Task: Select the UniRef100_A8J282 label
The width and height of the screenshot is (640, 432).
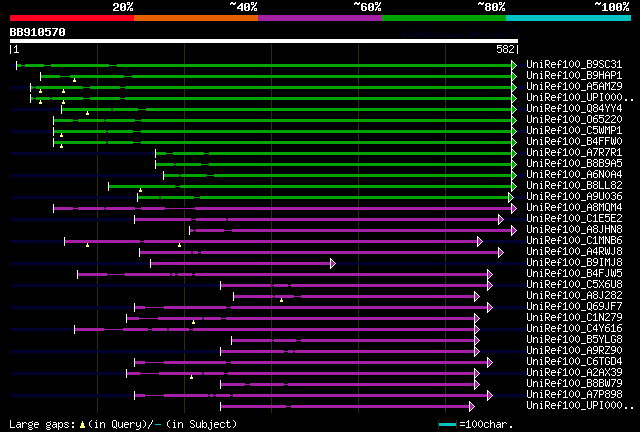Action: (x=574, y=296)
